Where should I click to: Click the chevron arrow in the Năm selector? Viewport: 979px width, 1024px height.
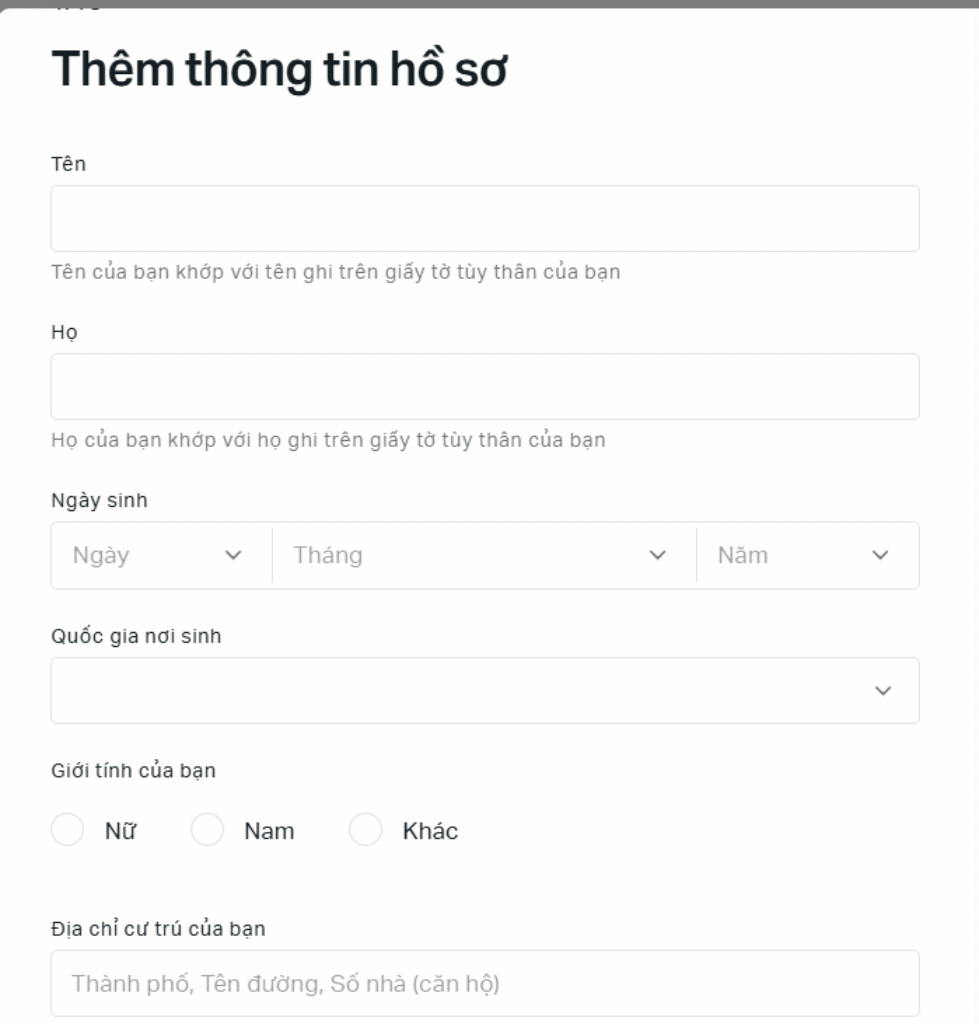(x=880, y=555)
